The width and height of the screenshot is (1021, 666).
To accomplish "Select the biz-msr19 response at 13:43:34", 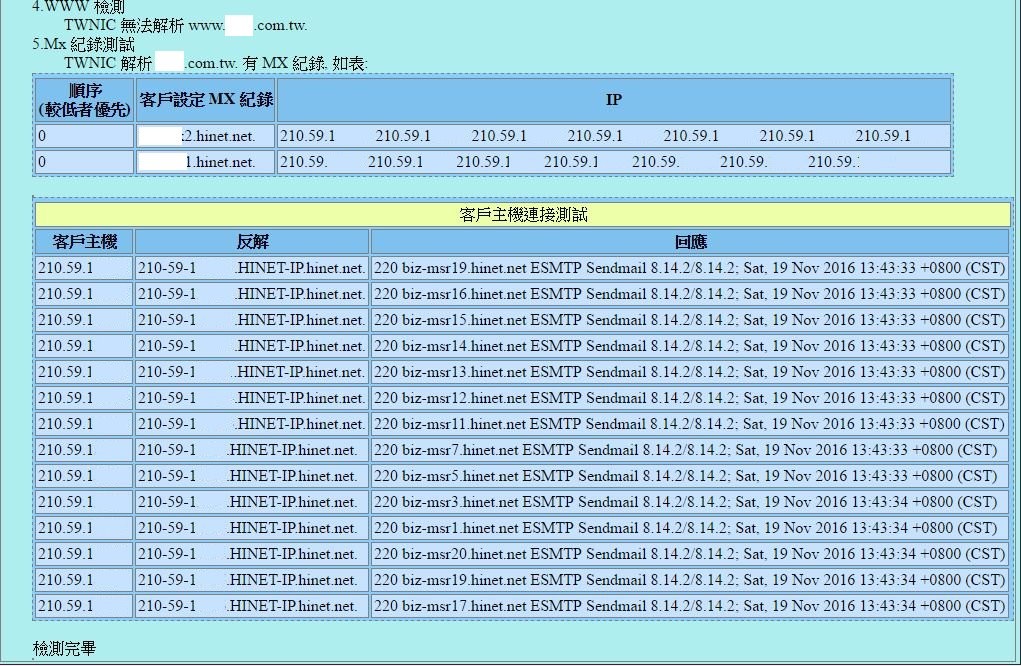I will click(x=690, y=580).
